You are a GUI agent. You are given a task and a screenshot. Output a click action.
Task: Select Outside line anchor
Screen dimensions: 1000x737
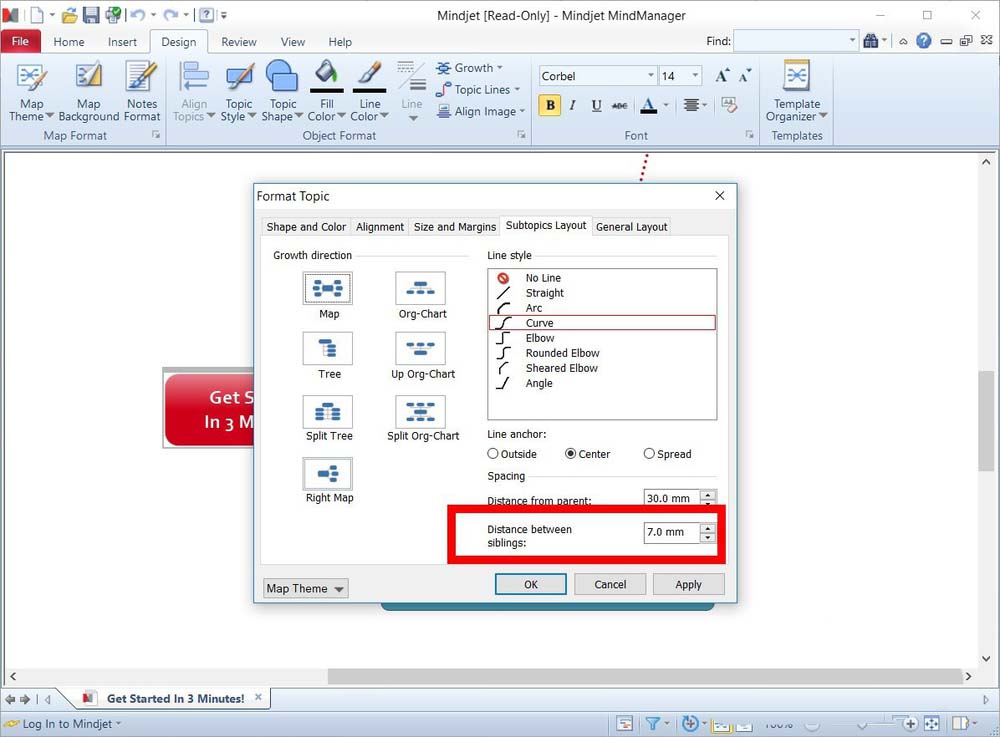(x=493, y=454)
